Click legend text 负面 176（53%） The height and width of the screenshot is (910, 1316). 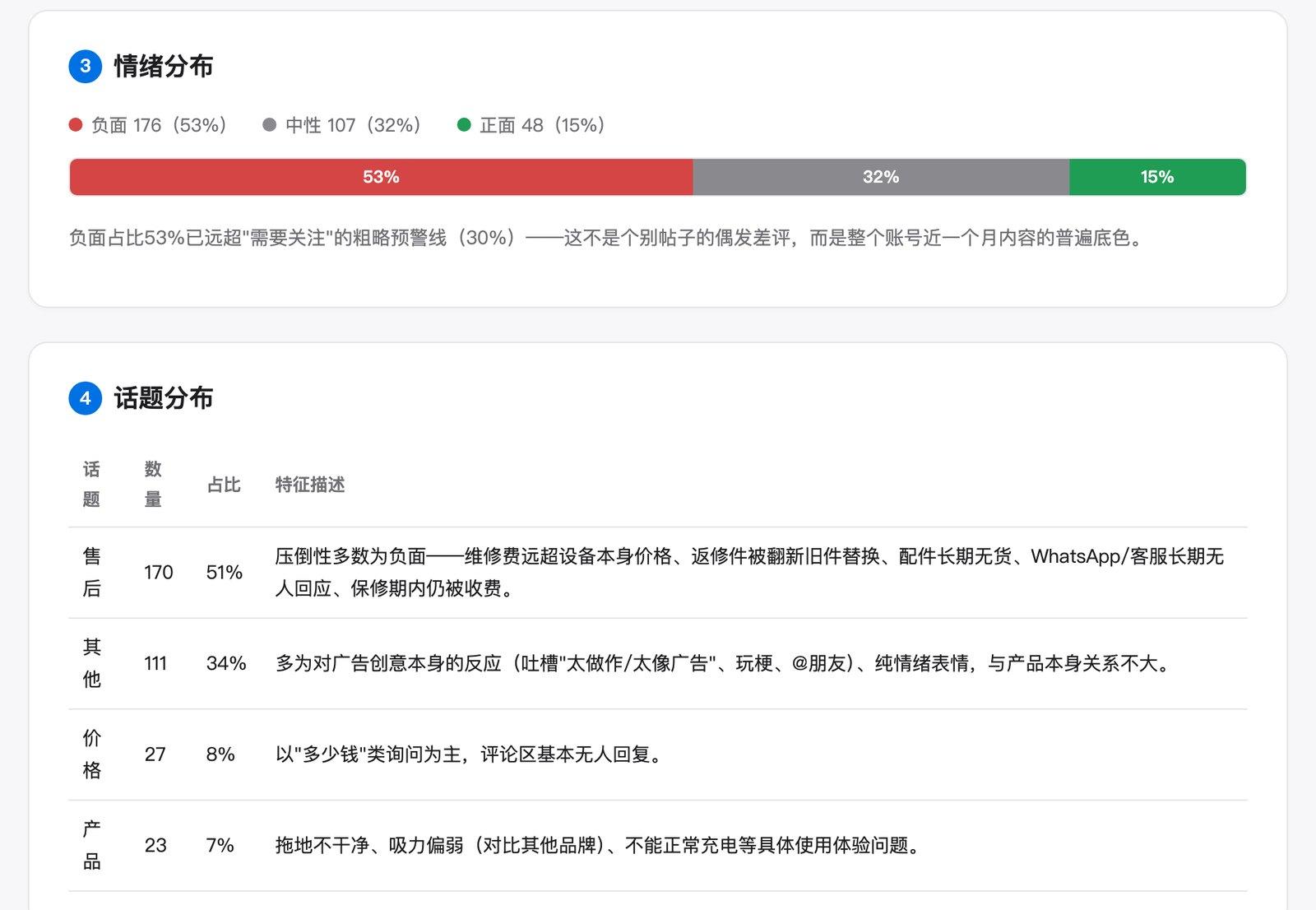coord(160,125)
